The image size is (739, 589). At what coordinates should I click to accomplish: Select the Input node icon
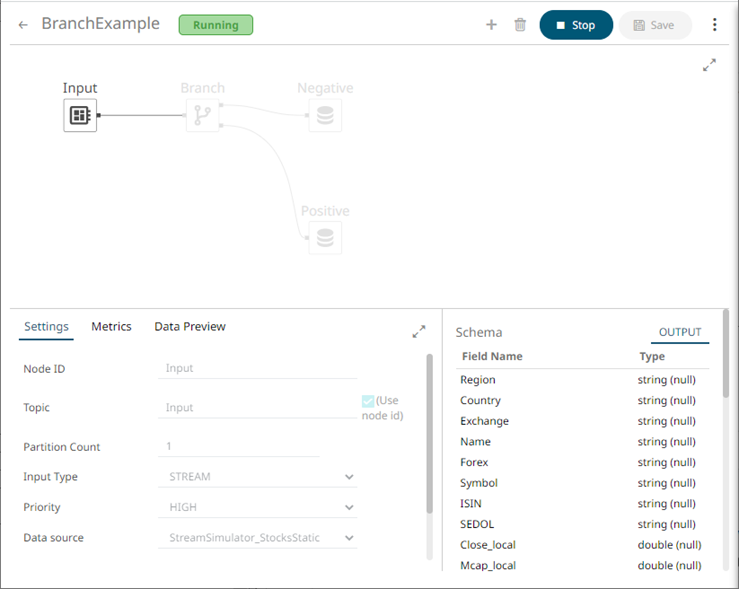pyautogui.click(x=80, y=116)
